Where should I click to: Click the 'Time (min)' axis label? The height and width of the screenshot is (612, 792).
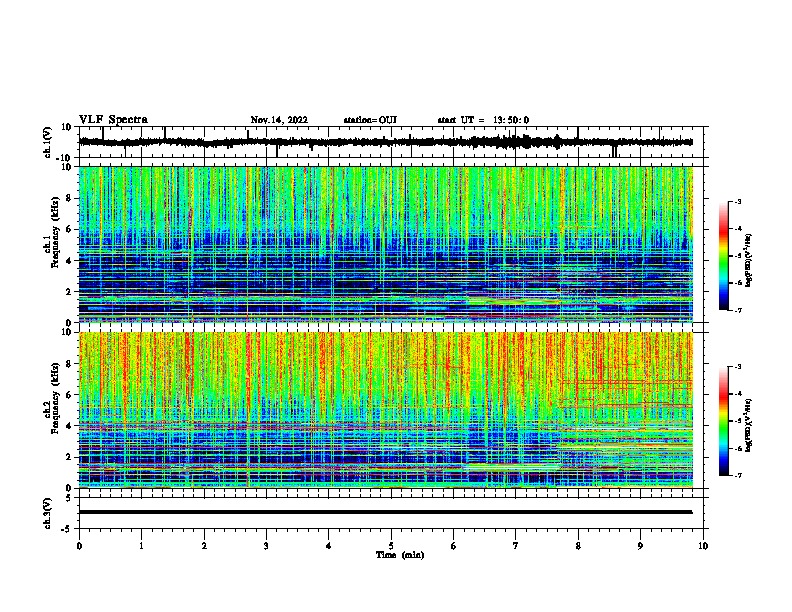coord(400,555)
